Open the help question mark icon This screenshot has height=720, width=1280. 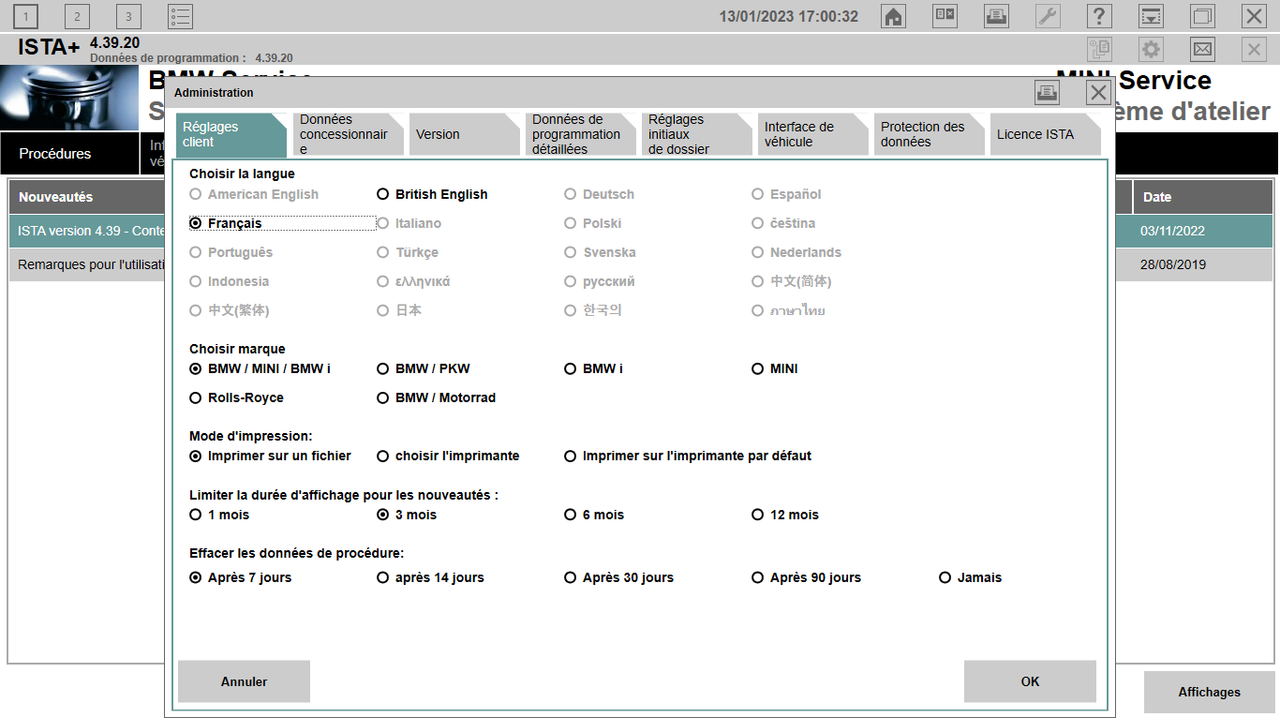coord(1100,16)
